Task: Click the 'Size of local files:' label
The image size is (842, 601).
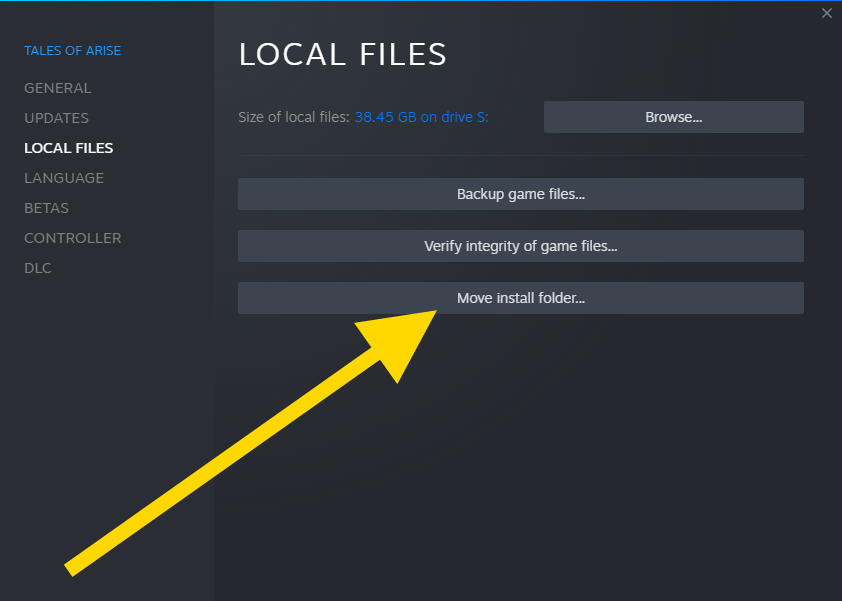Action: 294,117
